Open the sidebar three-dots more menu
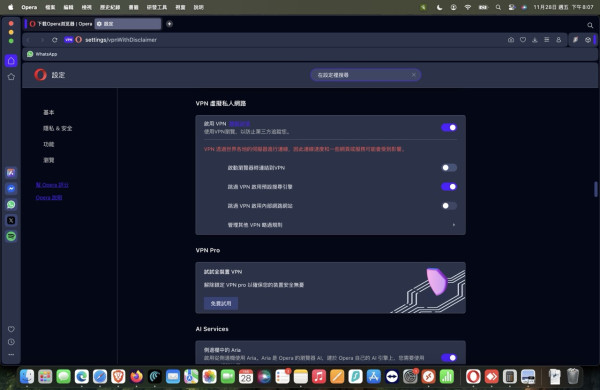 click(x=11, y=354)
